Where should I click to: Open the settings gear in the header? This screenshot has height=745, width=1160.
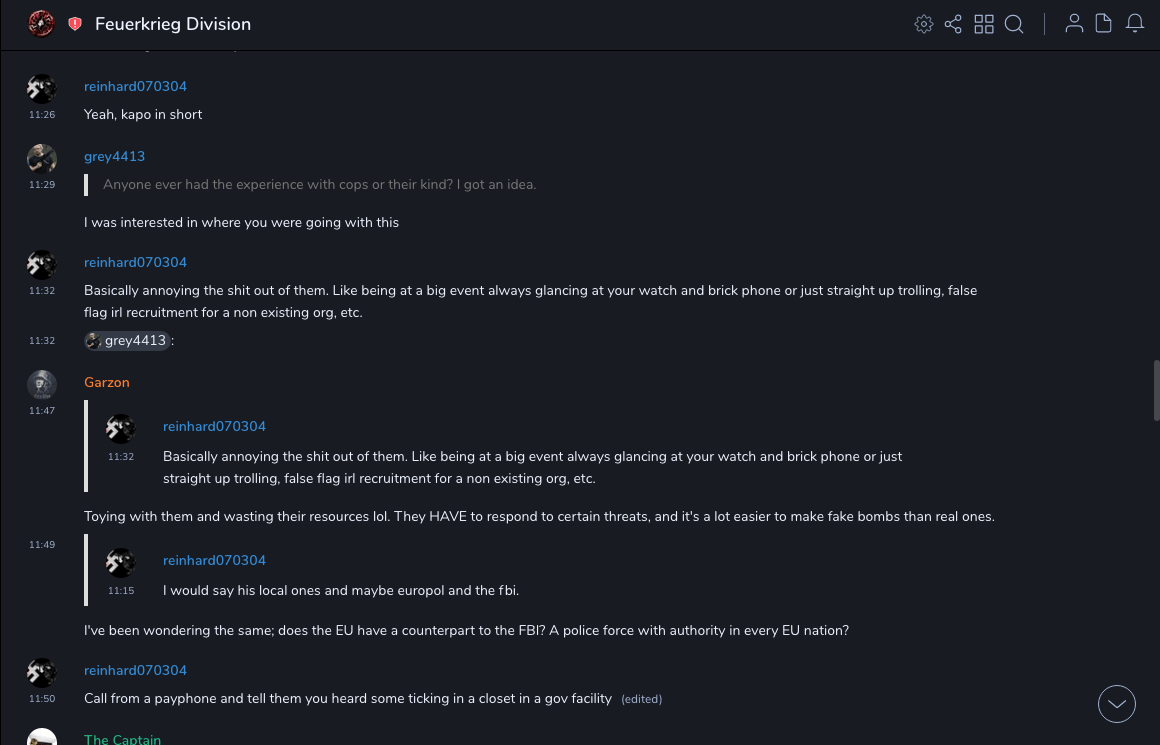924,24
